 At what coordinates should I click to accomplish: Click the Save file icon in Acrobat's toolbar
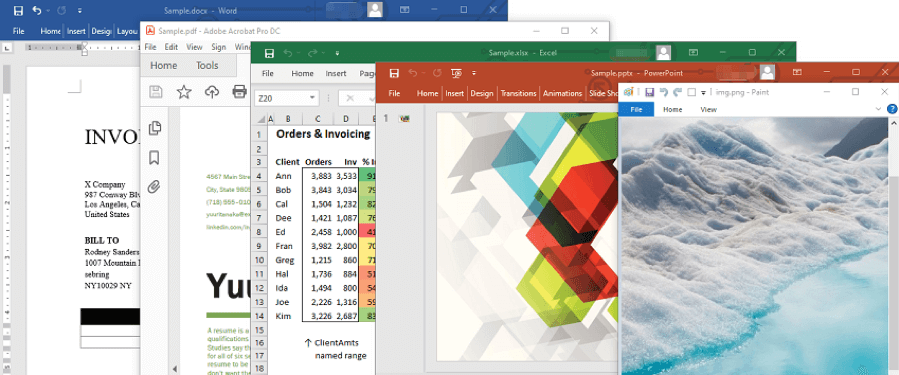click(x=155, y=92)
